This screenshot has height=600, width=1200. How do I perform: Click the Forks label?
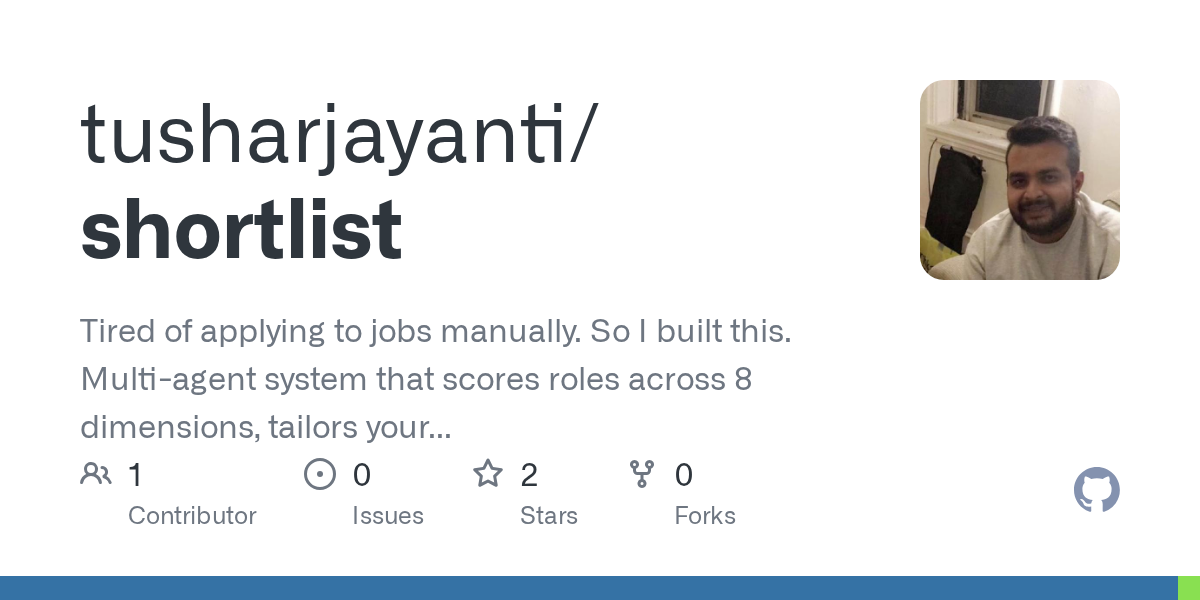coord(705,516)
